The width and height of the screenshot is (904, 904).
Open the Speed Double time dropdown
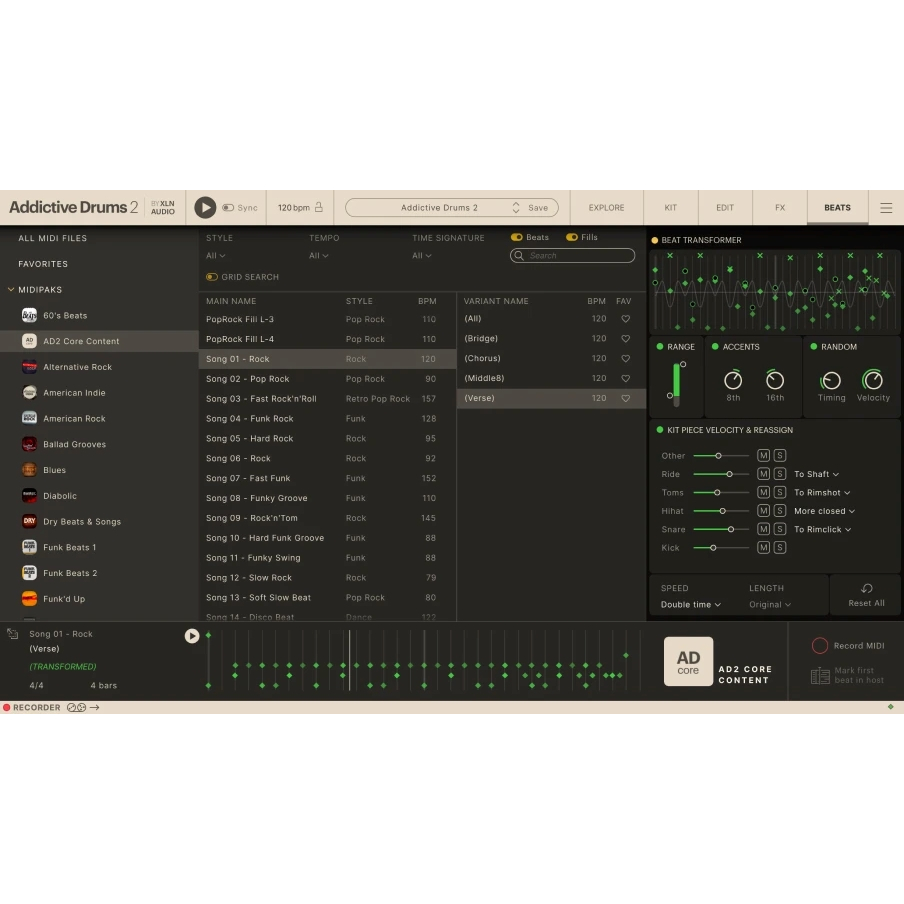[690, 605]
